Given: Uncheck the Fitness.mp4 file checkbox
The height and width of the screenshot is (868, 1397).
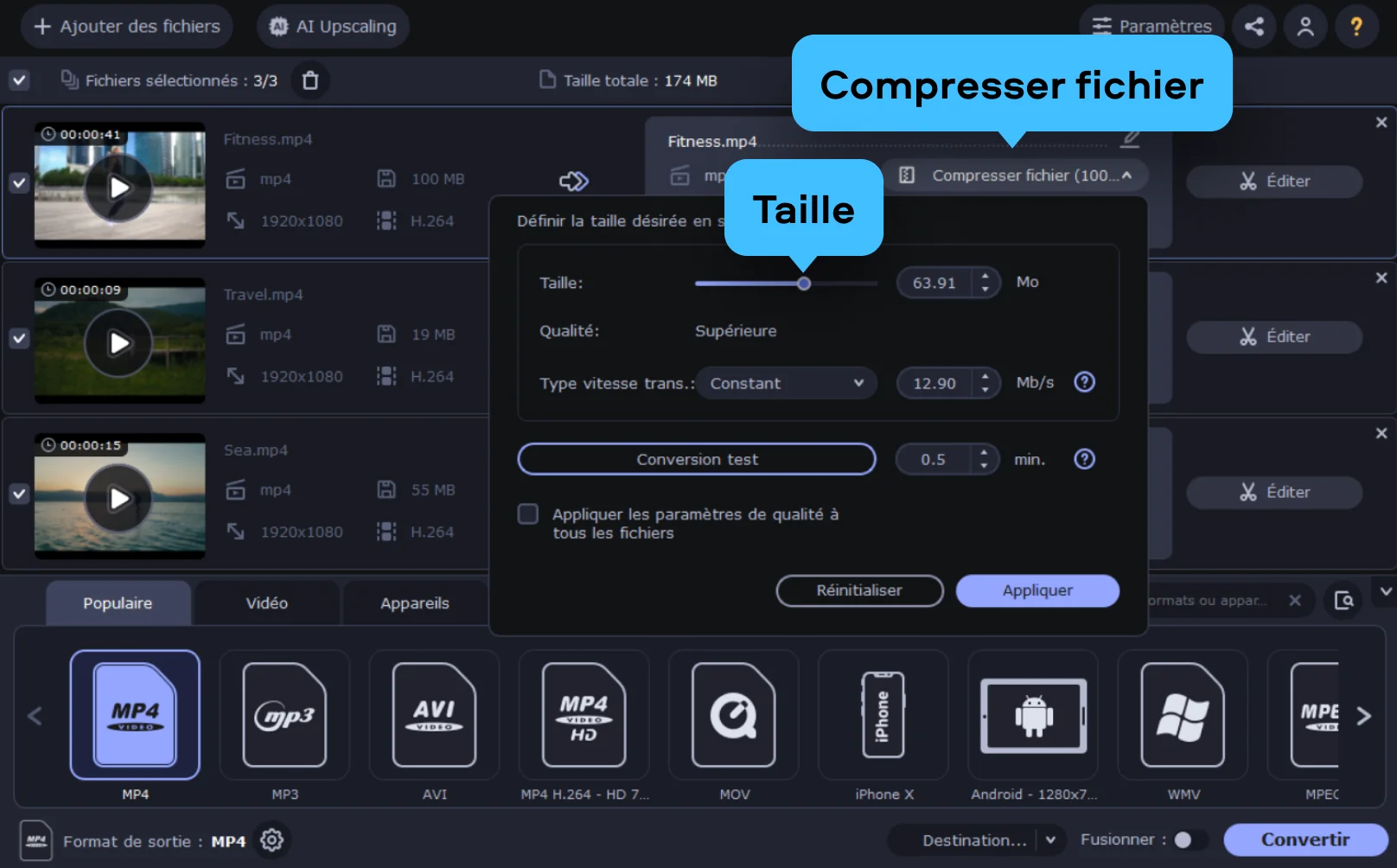Looking at the screenshot, I should pyautogui.click(x=19, y=182).
